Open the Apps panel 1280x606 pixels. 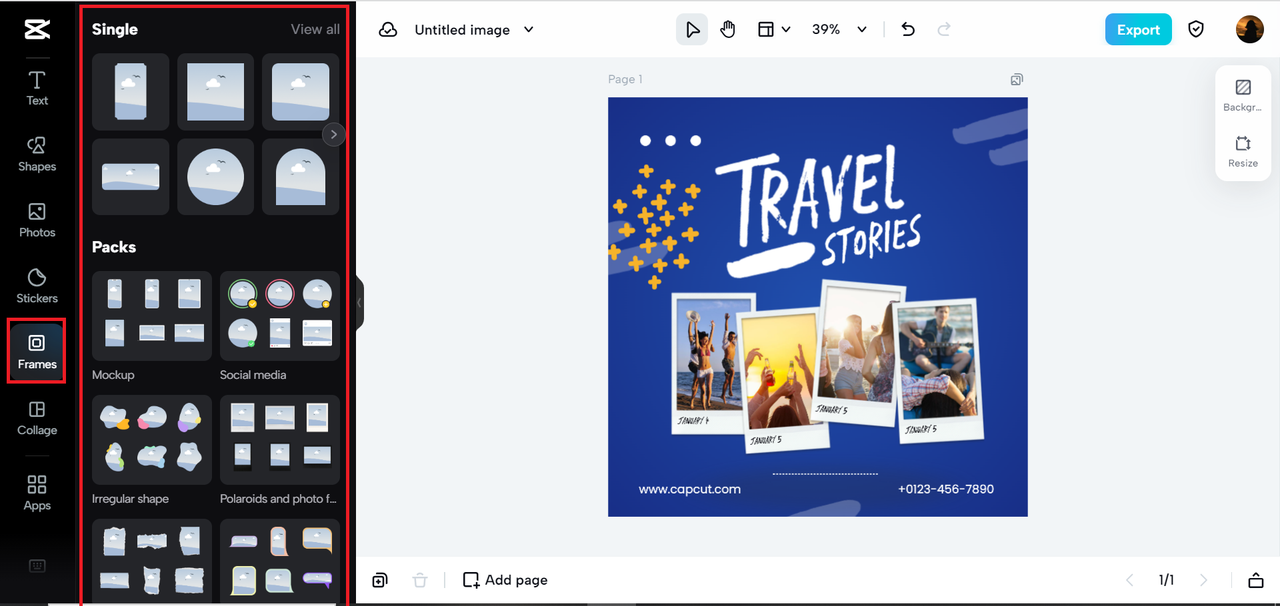tap(37, 493)
